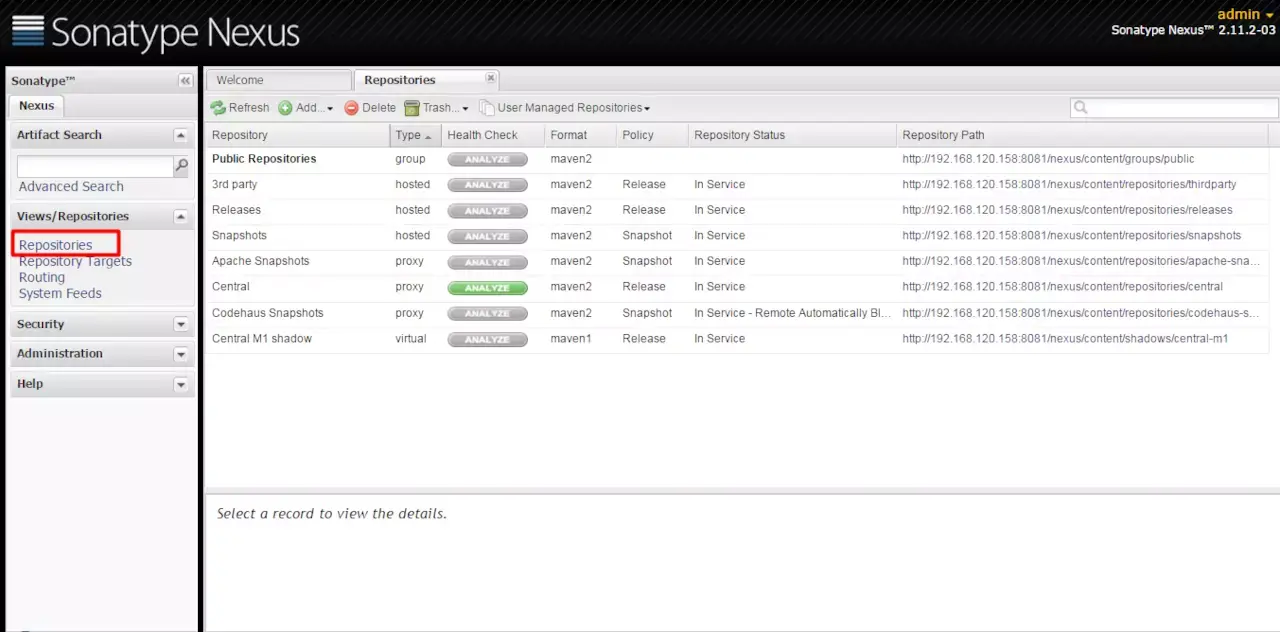Close the Repositories tab
The height and width of the screenshot is (632, 1280).
click(490, 77)
